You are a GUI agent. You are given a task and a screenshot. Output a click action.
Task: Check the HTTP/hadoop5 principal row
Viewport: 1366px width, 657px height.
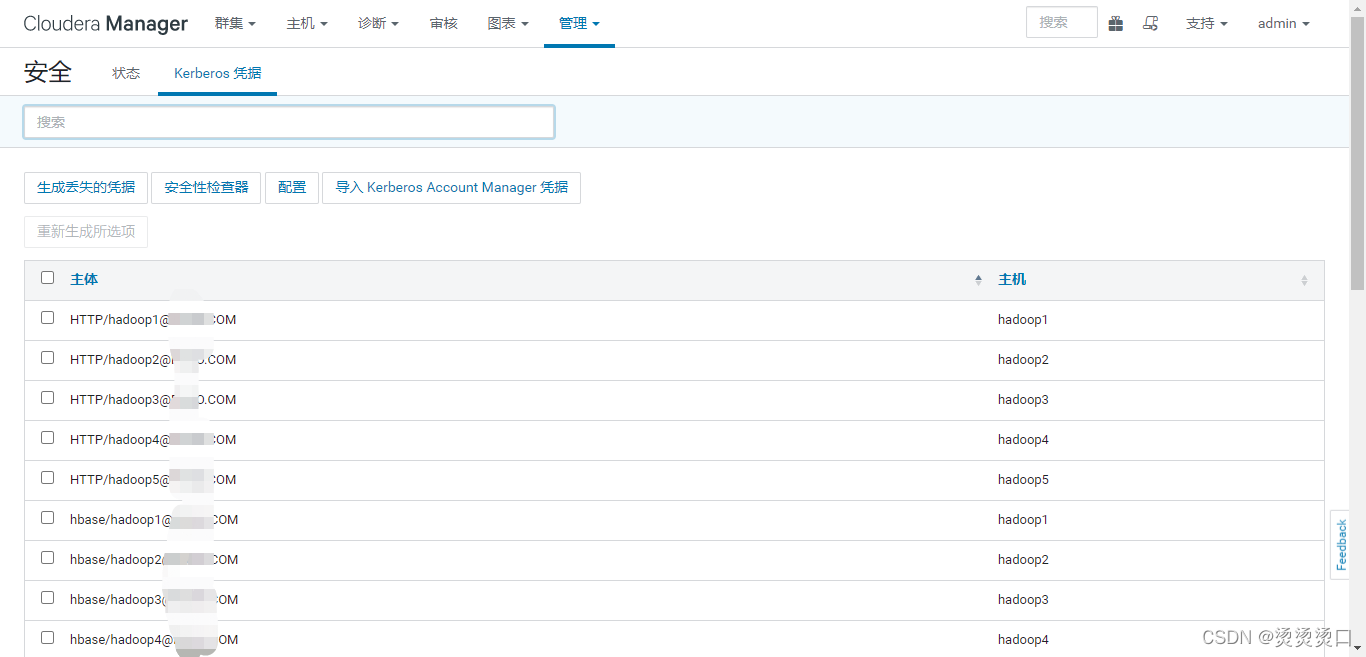click(48, 478)
